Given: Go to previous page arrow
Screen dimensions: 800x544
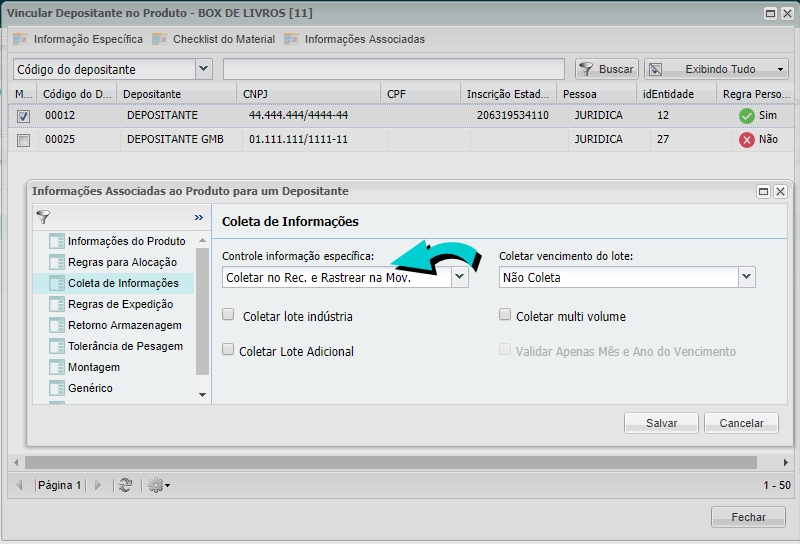Looking at the screenshot, I should [19, 485].
